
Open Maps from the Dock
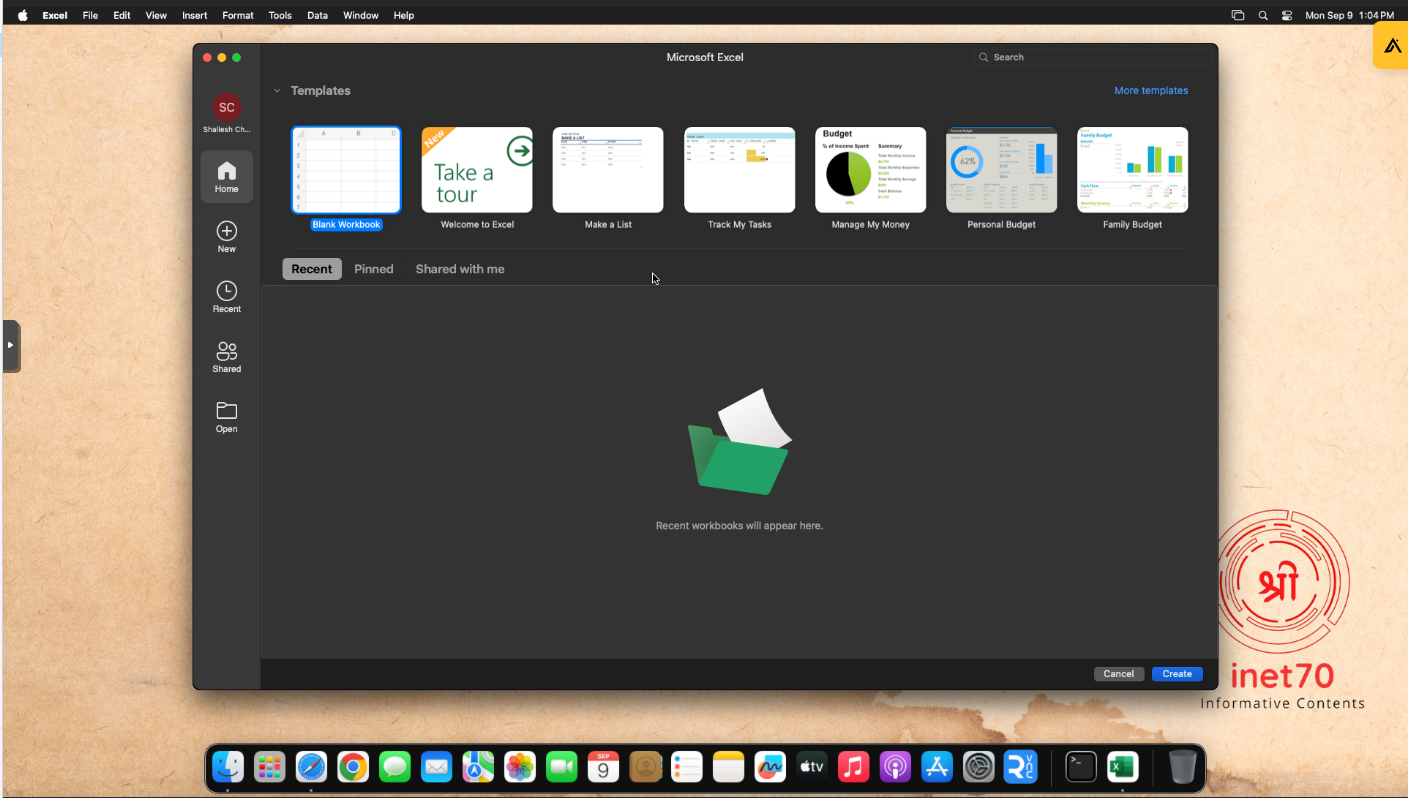click(478, 767)
